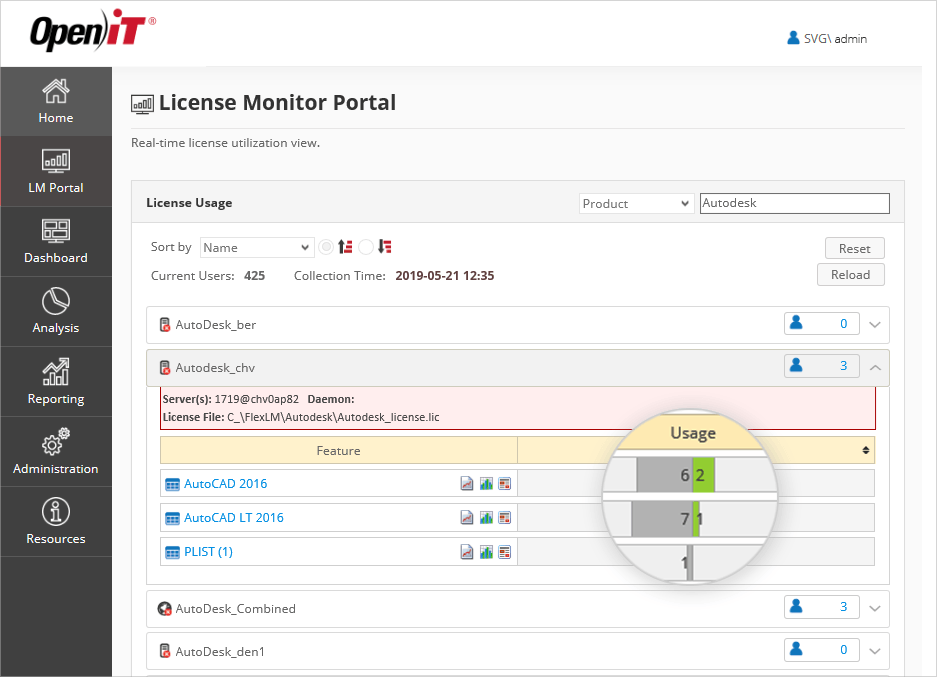Select the ascending sort radio button
This screenshot has height=677, width=937.
point(326,247)
